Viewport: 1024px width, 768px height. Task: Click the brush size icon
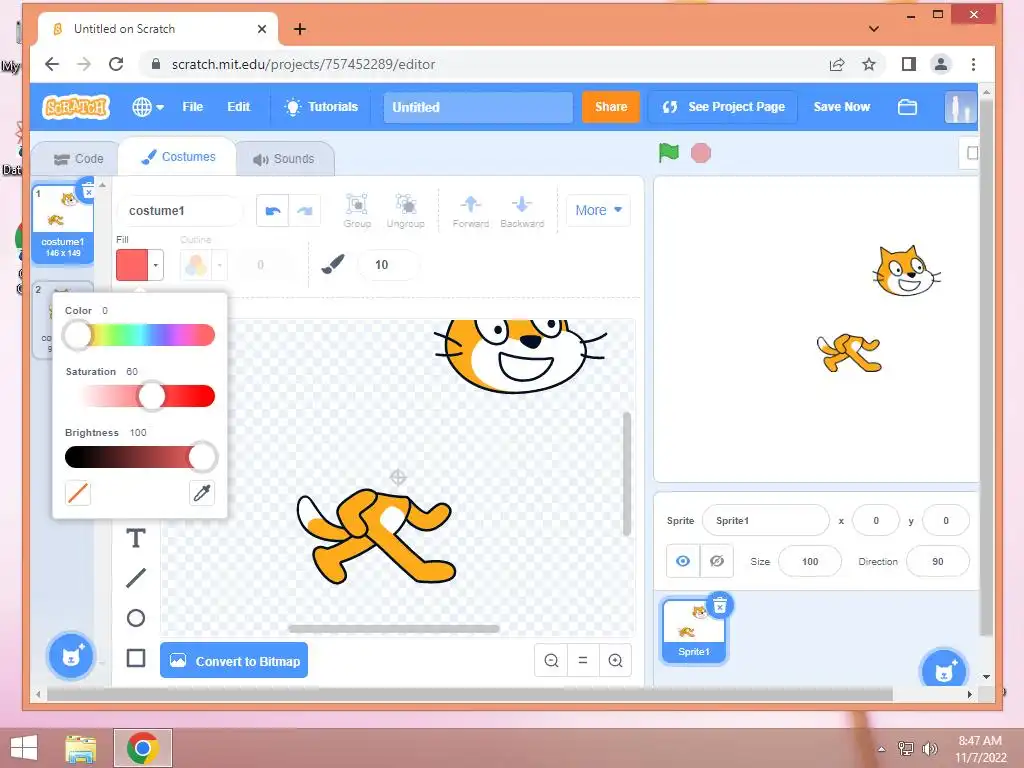pos(333,264)
